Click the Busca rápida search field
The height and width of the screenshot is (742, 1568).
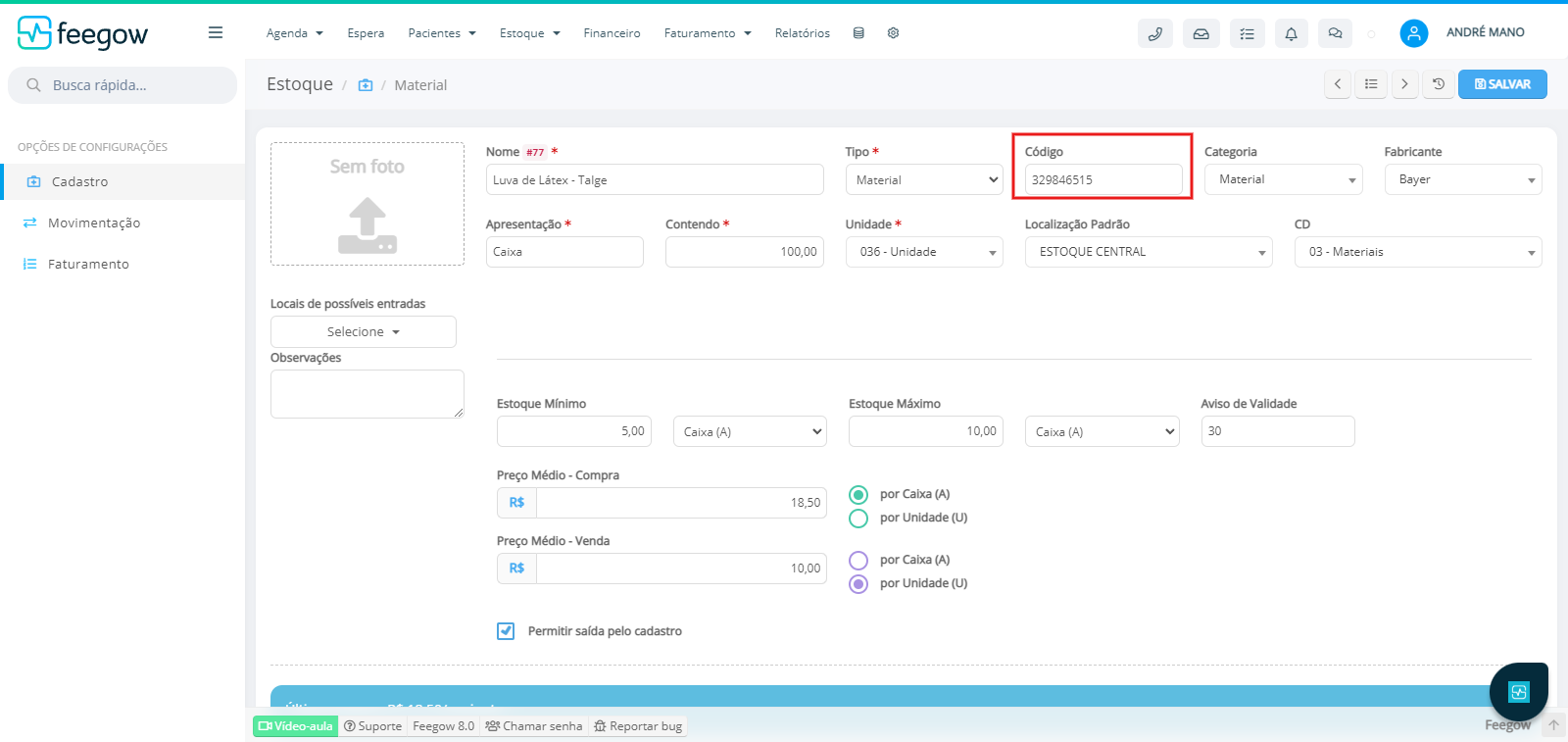[122, 85]
